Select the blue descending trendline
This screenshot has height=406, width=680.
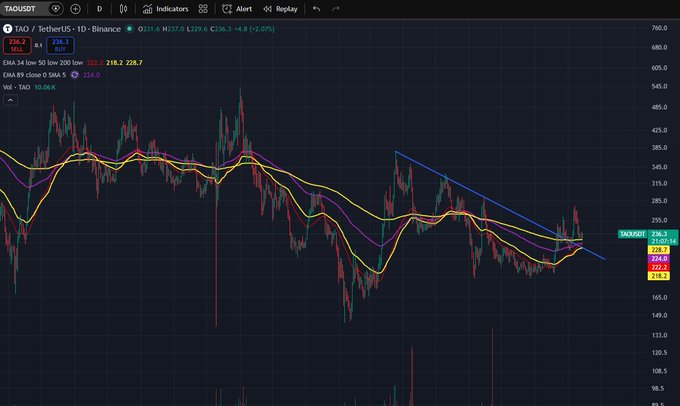point(499,205)
